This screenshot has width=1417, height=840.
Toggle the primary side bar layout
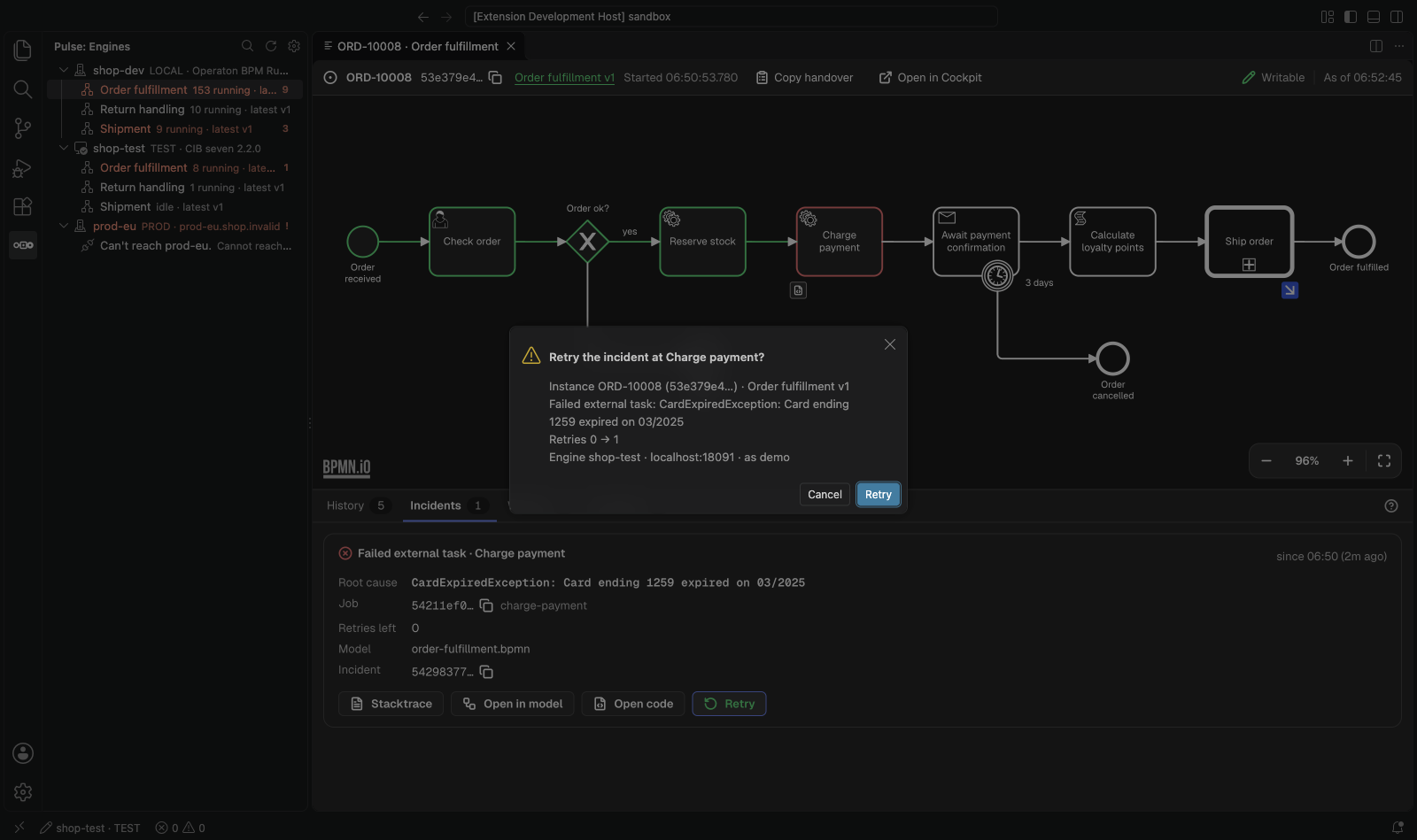(1351, 17)
